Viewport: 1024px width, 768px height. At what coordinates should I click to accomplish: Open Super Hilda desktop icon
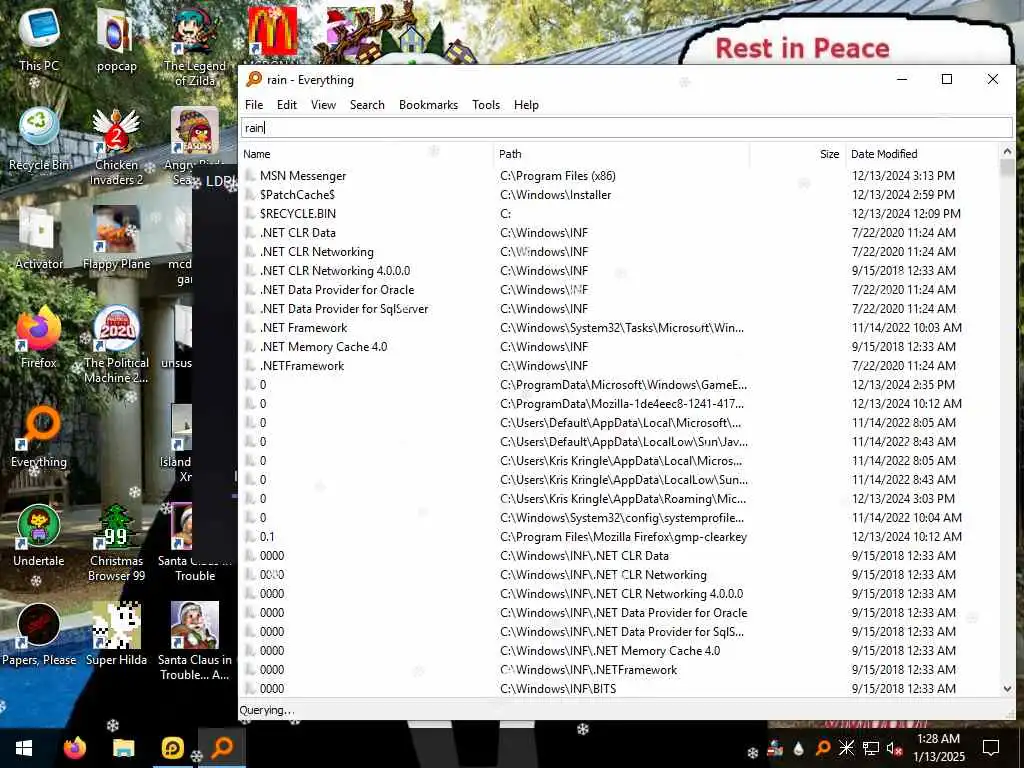[x=116, y=634]
